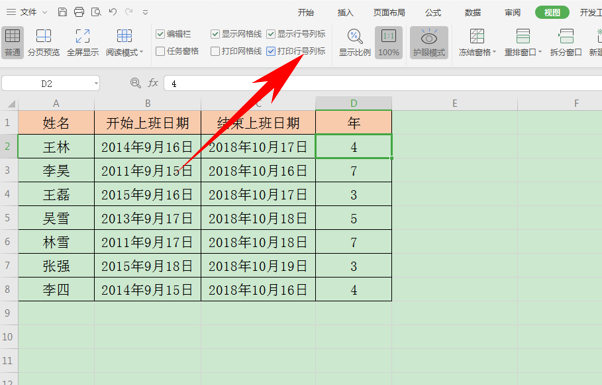Open the 文件 file menu
The height and width of the screenshot is (385, 602).
pyautogui.click(x=28, y=12)
